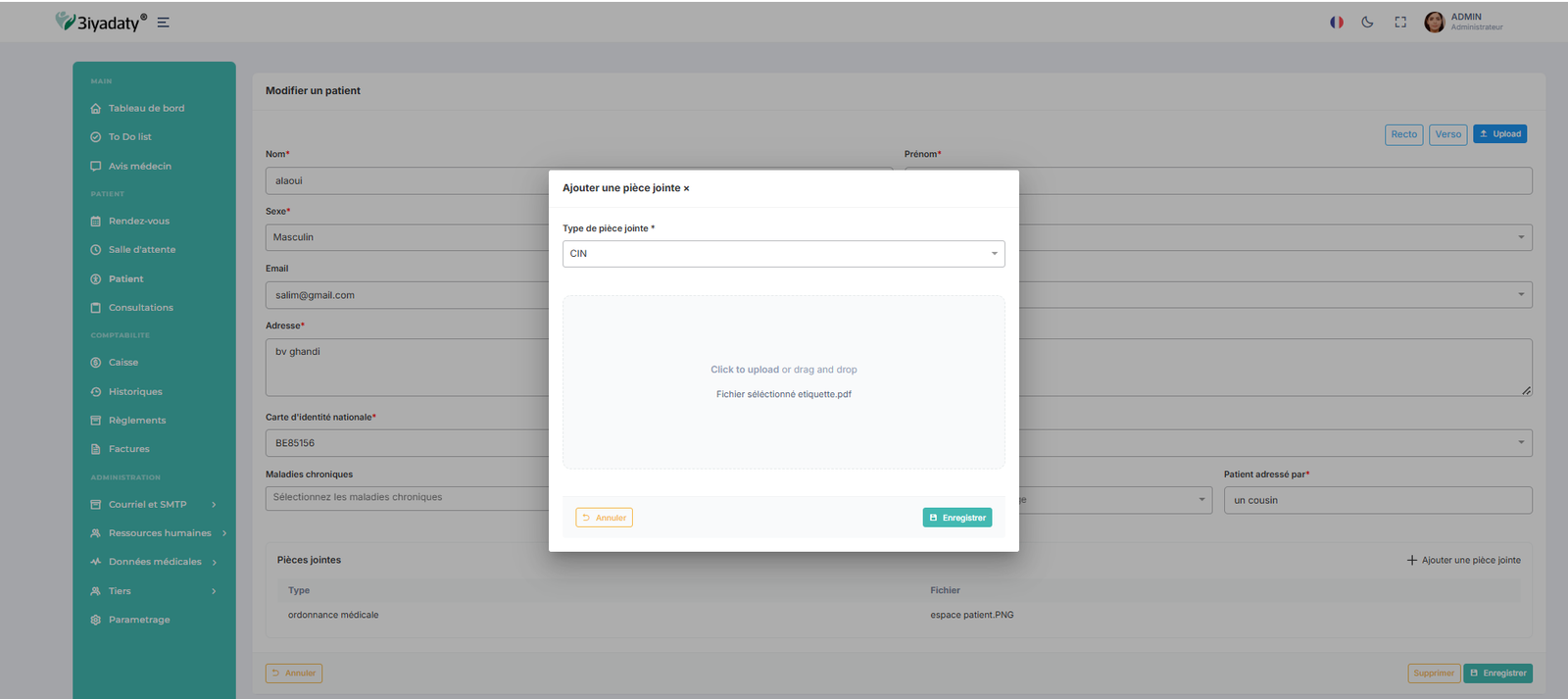The image size is (1568, 699).
Task: Close the Ajouter une pièce jointe dialog
Action: tap(686, 188)
